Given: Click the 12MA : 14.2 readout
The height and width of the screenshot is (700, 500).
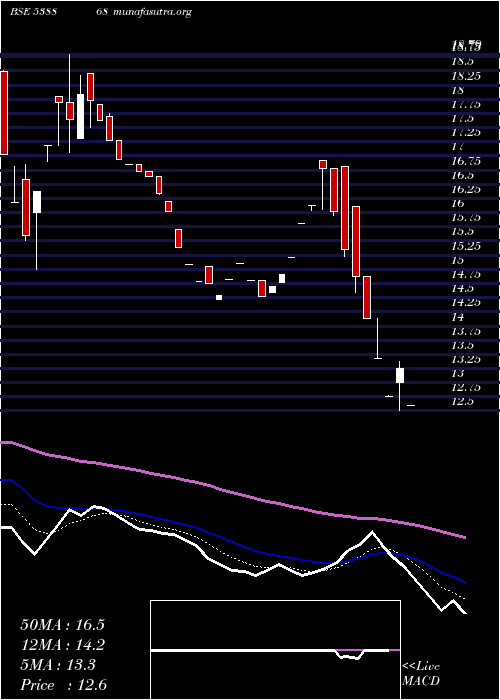Looking at the screenshot, I should (x=62, y=645).
